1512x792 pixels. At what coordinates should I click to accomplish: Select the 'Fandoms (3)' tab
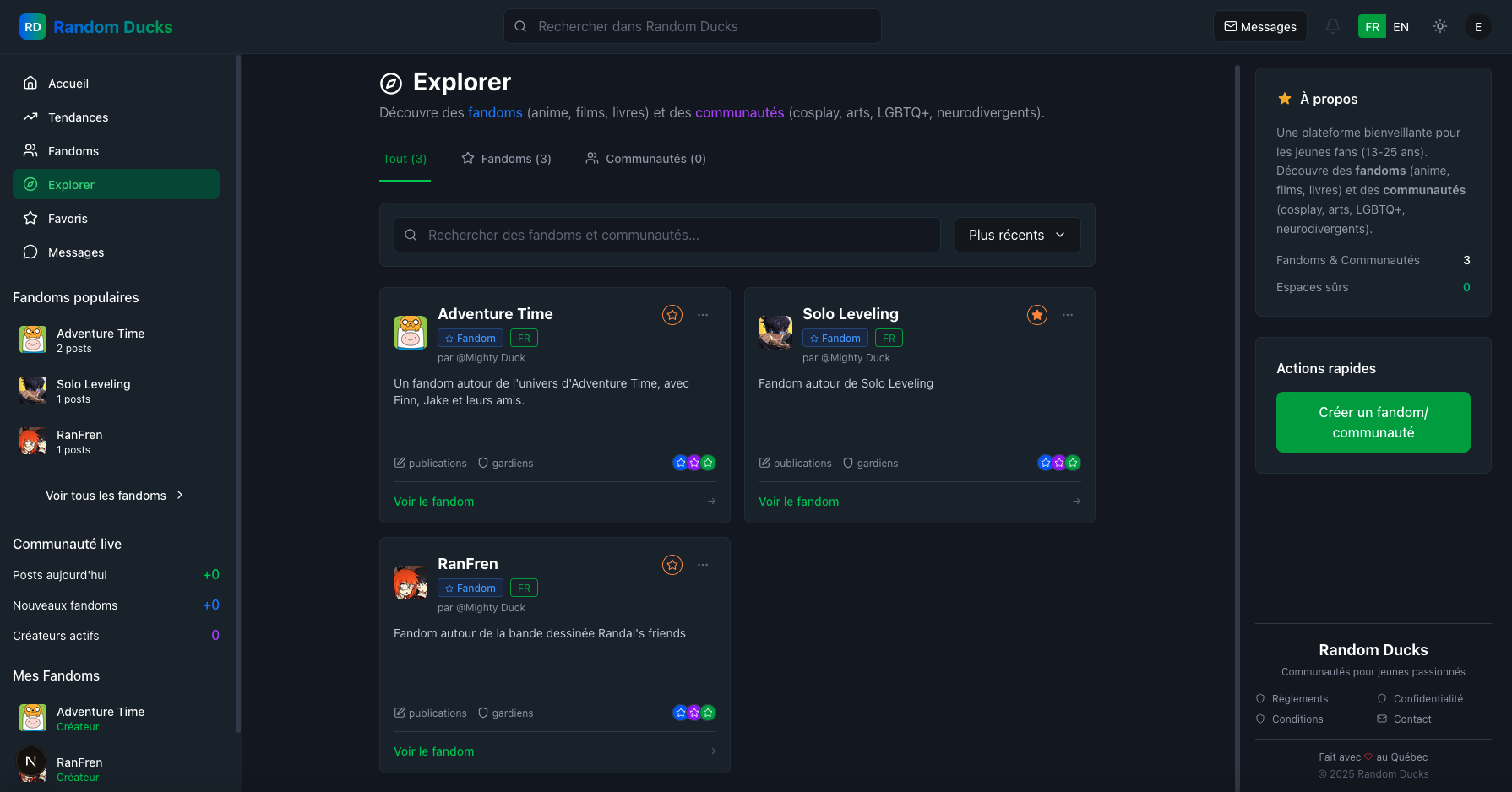(506, 158)
